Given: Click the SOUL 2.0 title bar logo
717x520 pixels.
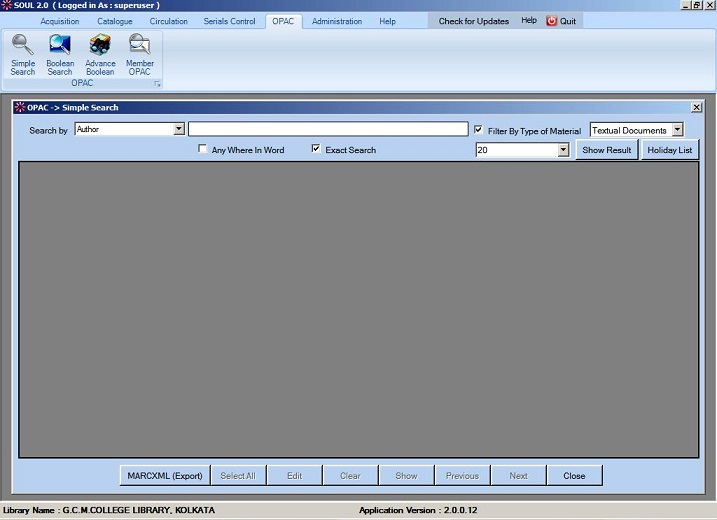Looking at the screenshot, I should pos(6,5).
